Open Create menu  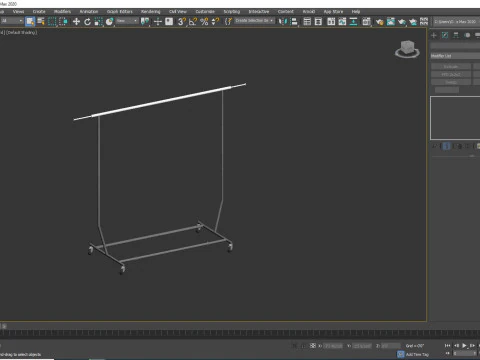39,11
